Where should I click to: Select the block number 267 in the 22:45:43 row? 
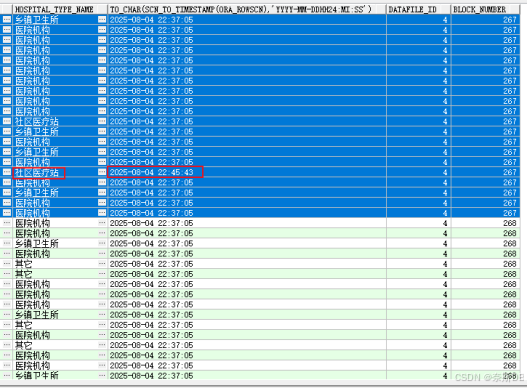pos(485,172)
